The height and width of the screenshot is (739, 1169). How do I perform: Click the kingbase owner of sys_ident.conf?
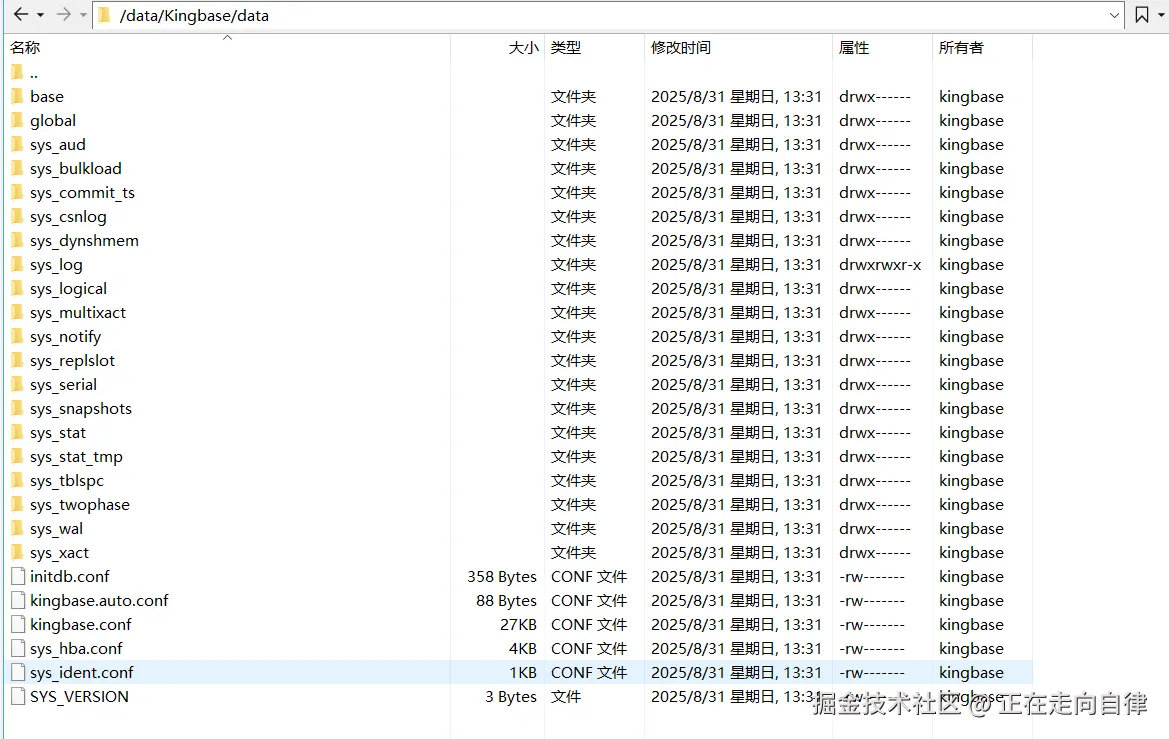click(971, 673)
